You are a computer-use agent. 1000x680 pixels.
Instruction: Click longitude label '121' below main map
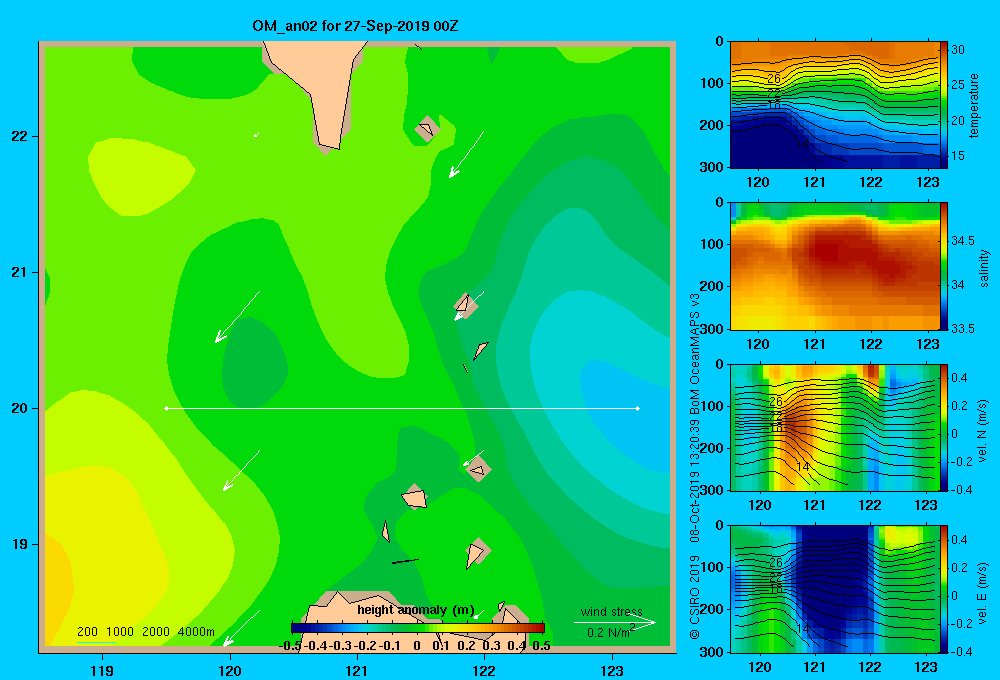(357, 670)
